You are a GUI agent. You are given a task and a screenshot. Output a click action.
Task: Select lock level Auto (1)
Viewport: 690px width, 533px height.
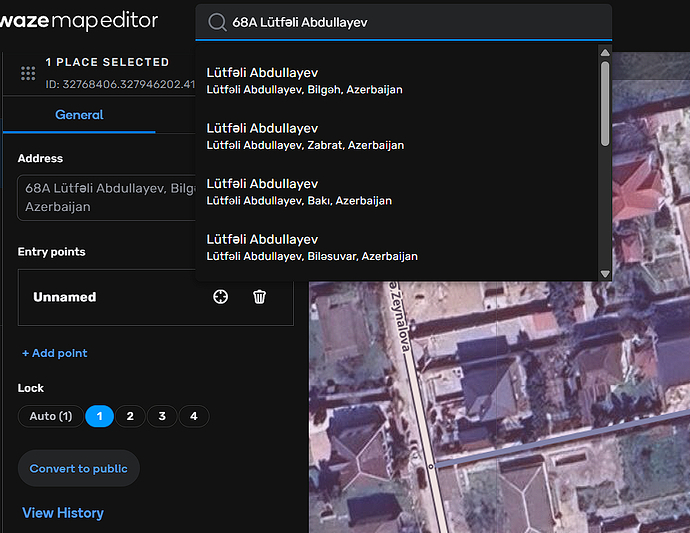point(50,416)
